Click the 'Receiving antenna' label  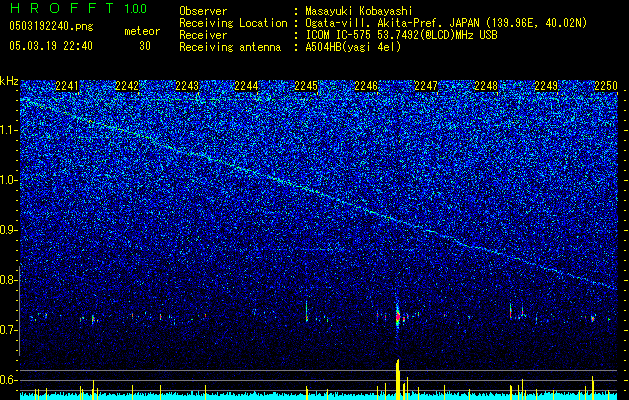pos(230,47)
